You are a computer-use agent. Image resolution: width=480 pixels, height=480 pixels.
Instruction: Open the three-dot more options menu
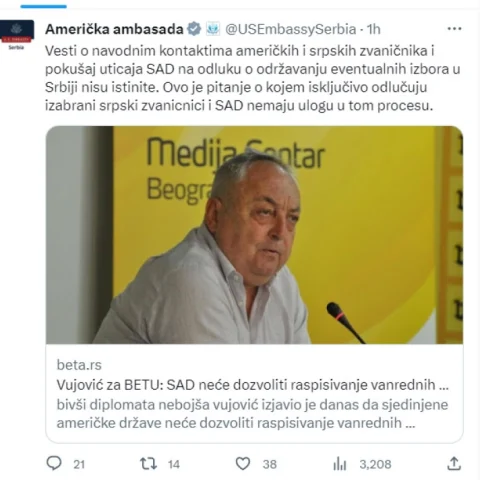click(454, 29)
